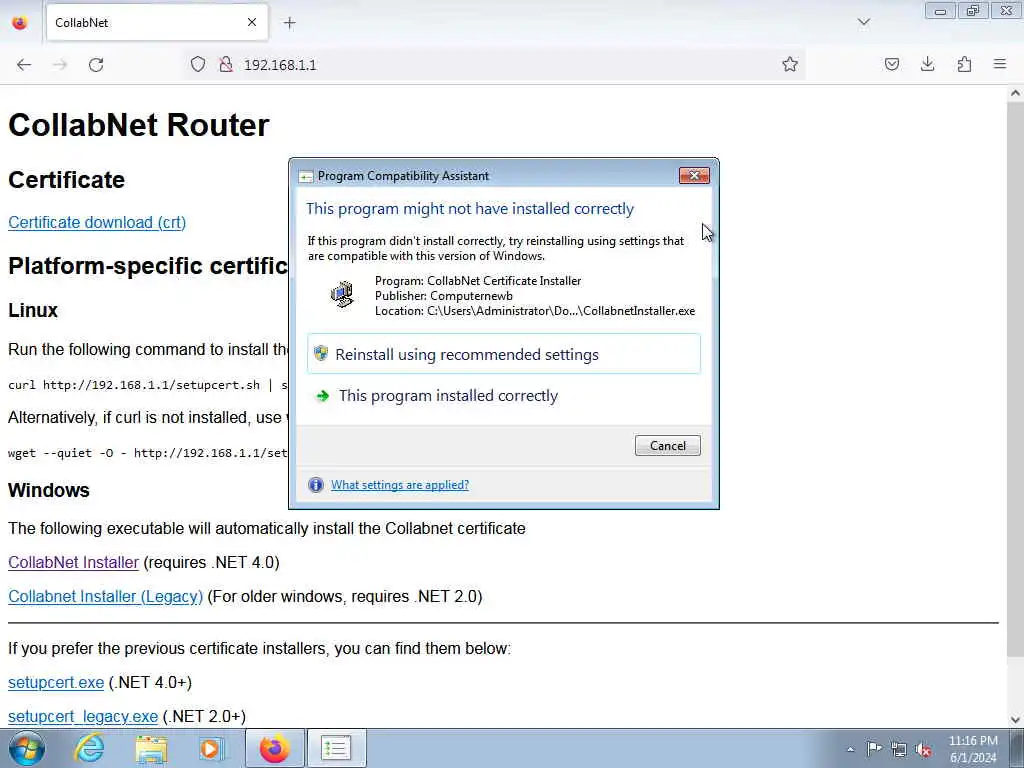Click the Firefox logo in title bar
The image size is (1024, 768).
coord(20,23)
